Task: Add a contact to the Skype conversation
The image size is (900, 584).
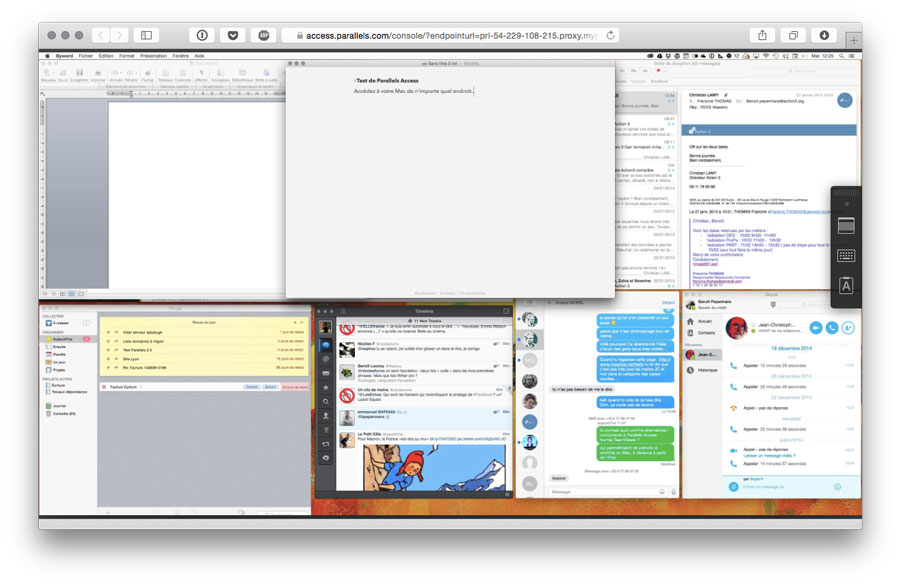Action: tap(848, 327)
